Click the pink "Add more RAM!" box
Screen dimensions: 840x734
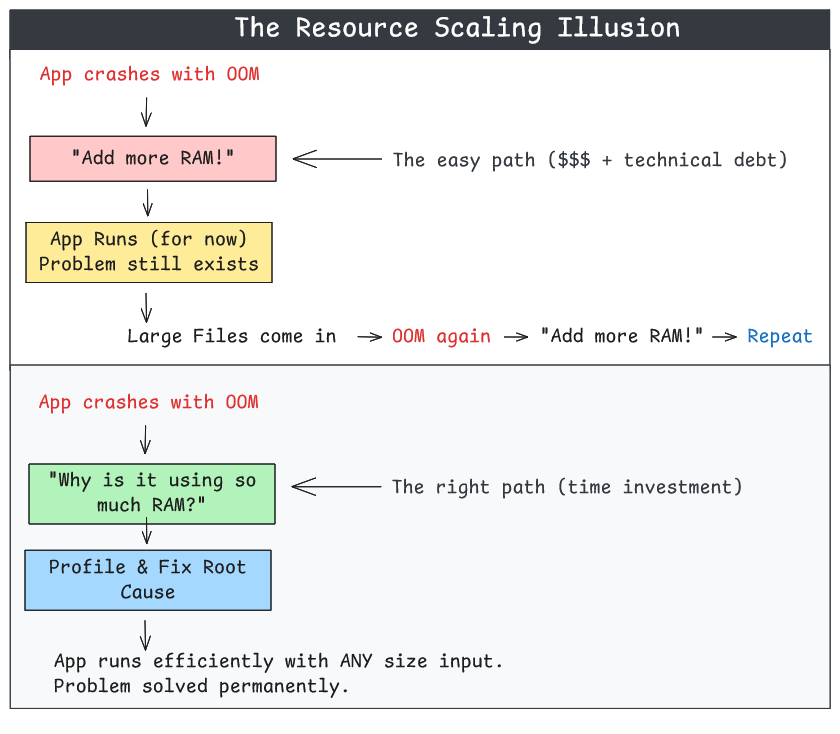point(153,158)
